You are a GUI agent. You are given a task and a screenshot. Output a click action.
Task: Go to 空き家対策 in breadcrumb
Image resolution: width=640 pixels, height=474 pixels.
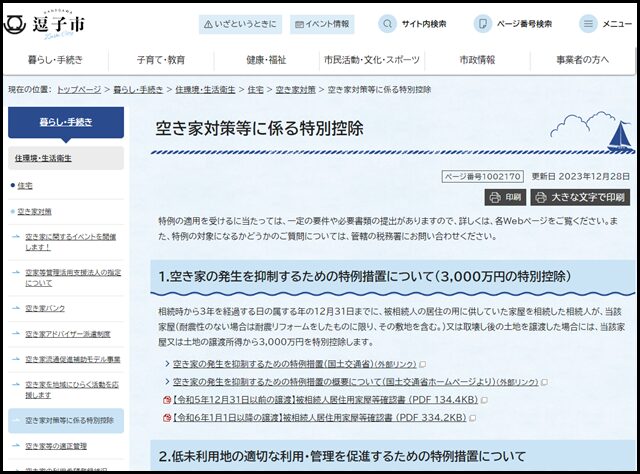pyautogui.click(x=296, y=90)
